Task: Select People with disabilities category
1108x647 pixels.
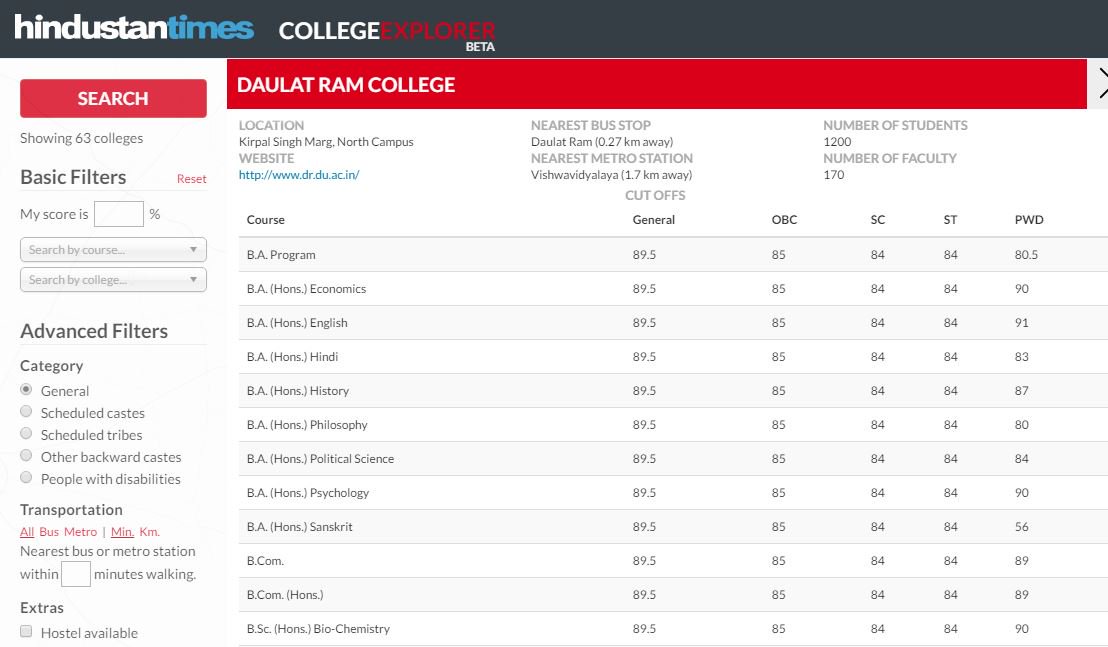Action: click(26, 477)
